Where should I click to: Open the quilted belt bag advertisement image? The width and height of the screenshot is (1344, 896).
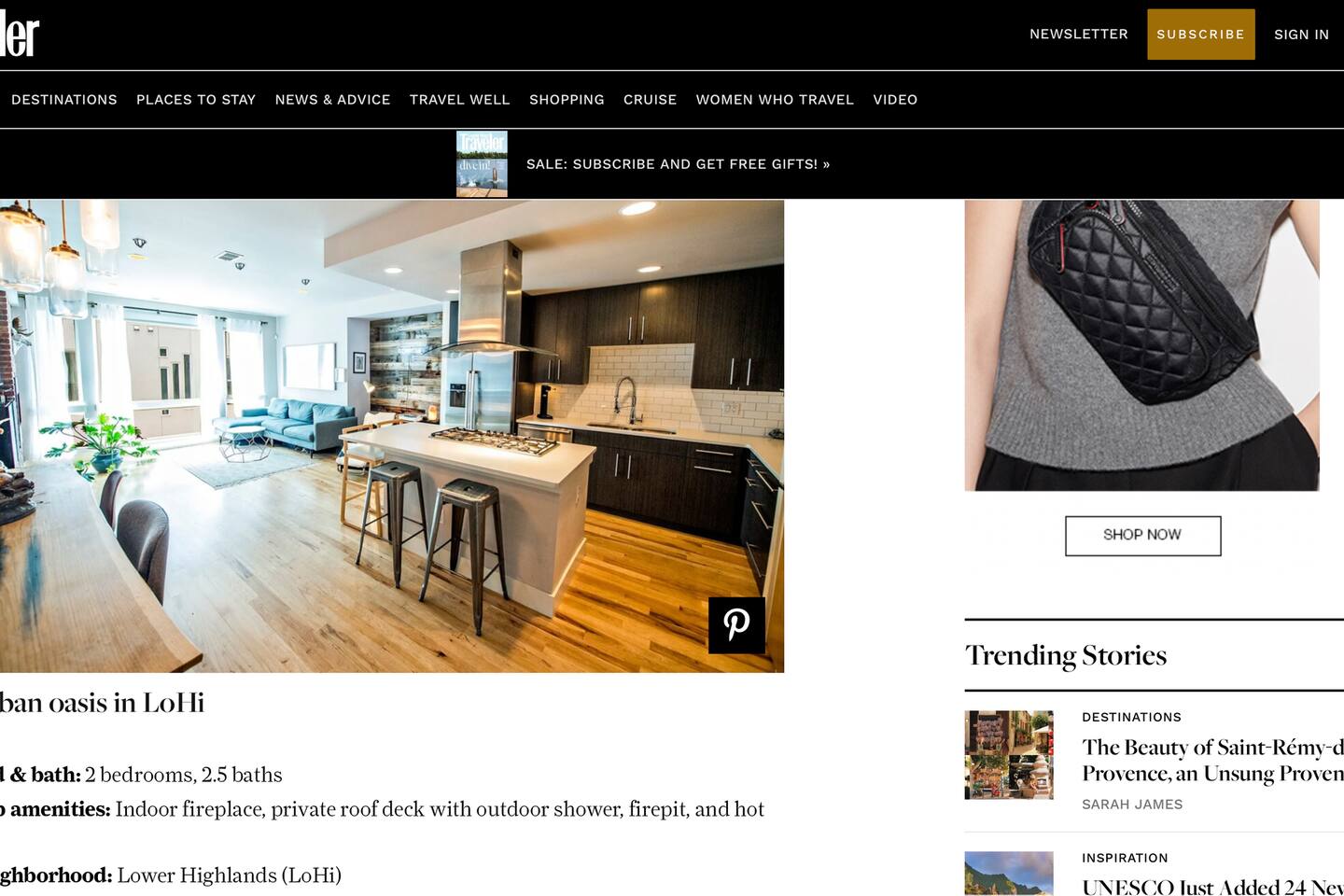pos(1142,345)
